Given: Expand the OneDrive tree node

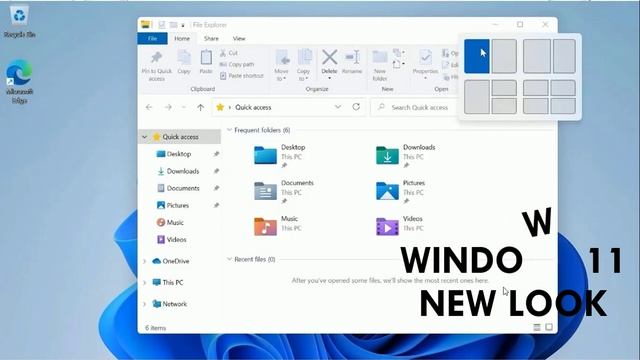Looking at the screenshot, I should click(144, 261).
